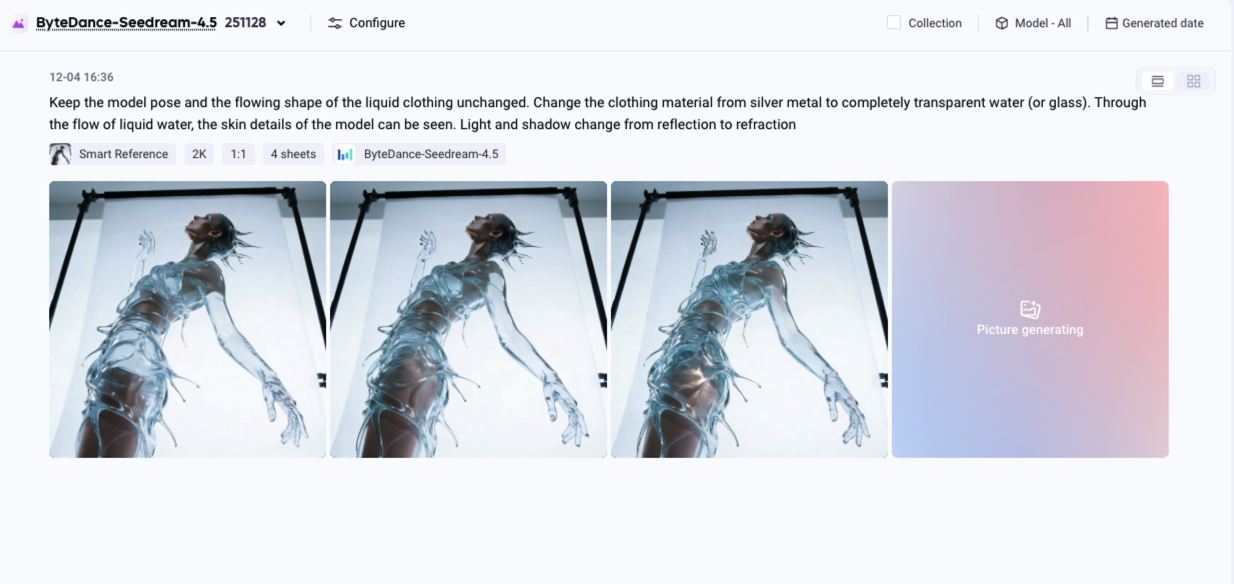1234x584 pixels.
Task: Click the Smart Reference thumbnail icon
Action: [60, 154]
